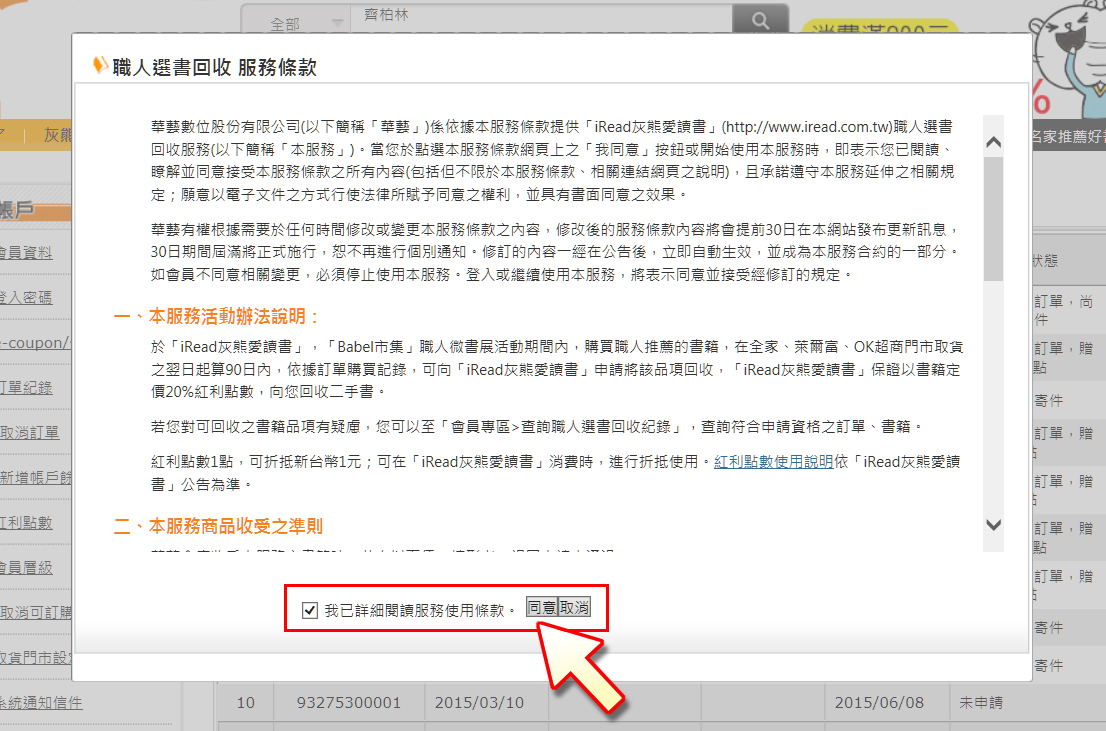Open 系統通知信件 in the background sidebar

[x=41, y=703]
